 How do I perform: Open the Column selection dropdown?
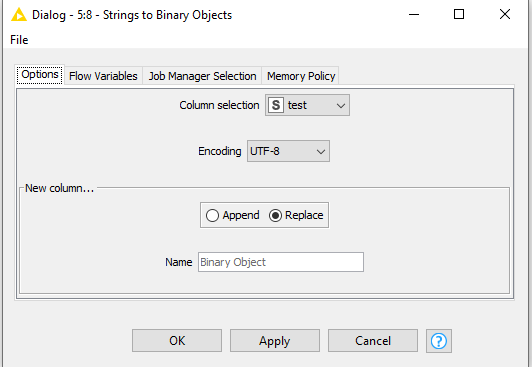coord(307,105)
